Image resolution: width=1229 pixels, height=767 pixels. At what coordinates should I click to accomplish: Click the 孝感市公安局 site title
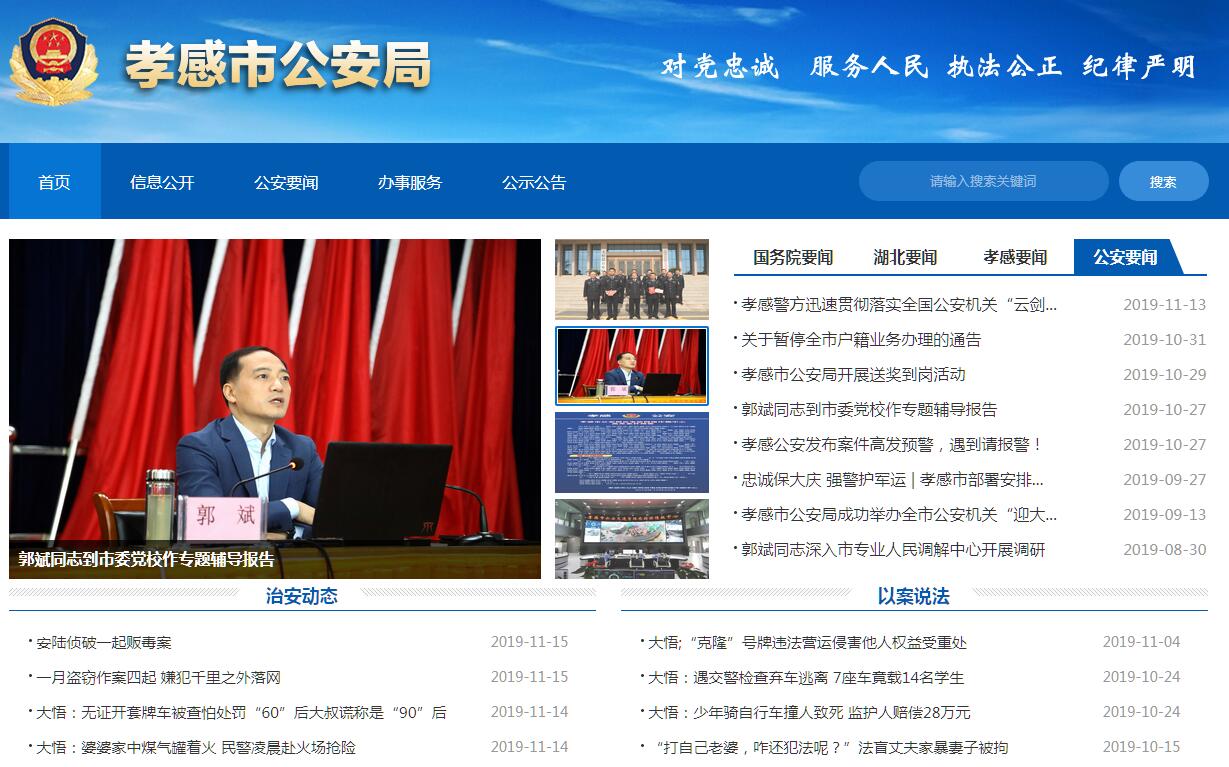(278, 65)
